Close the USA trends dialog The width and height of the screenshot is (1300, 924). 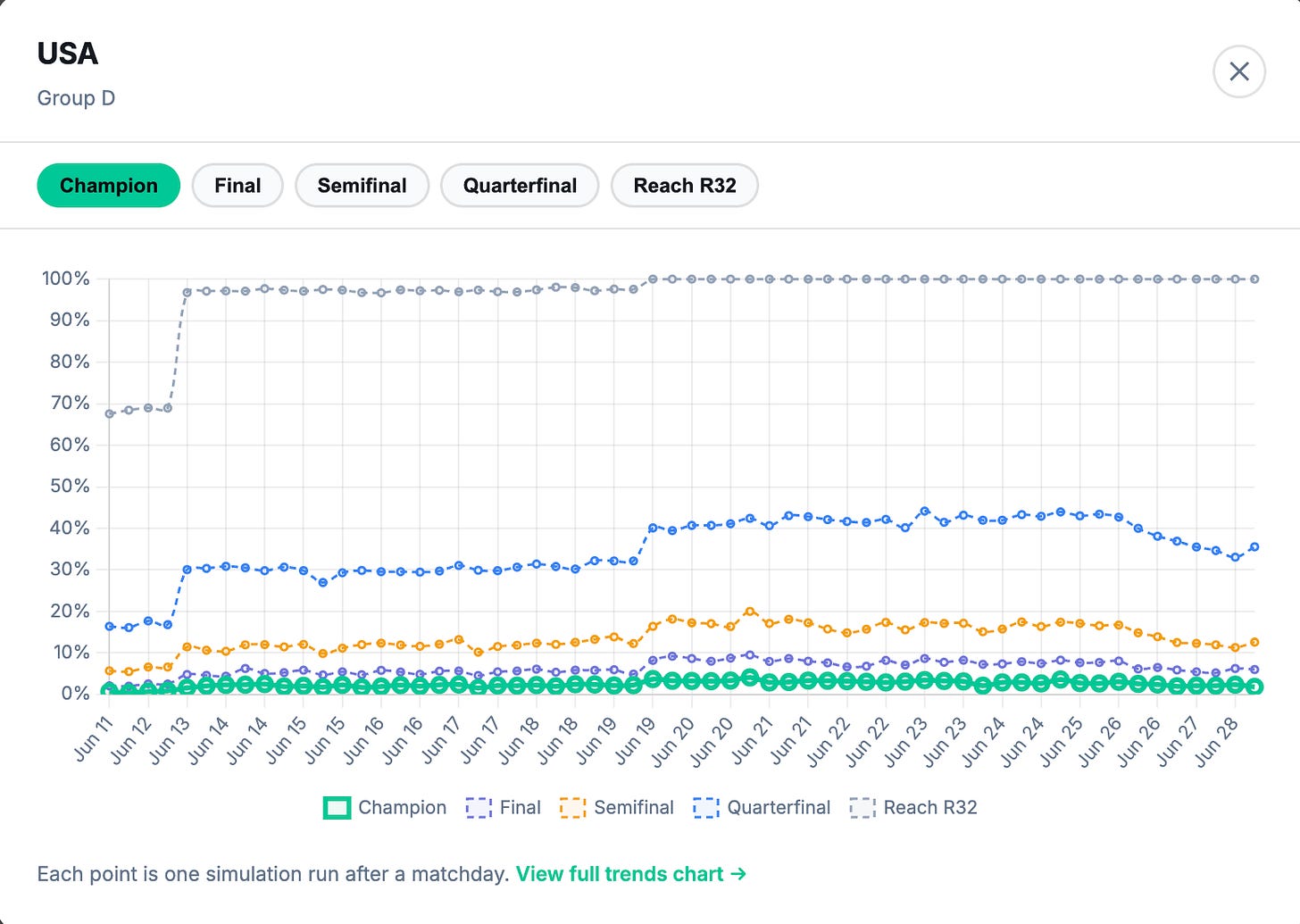point(1239,71)
